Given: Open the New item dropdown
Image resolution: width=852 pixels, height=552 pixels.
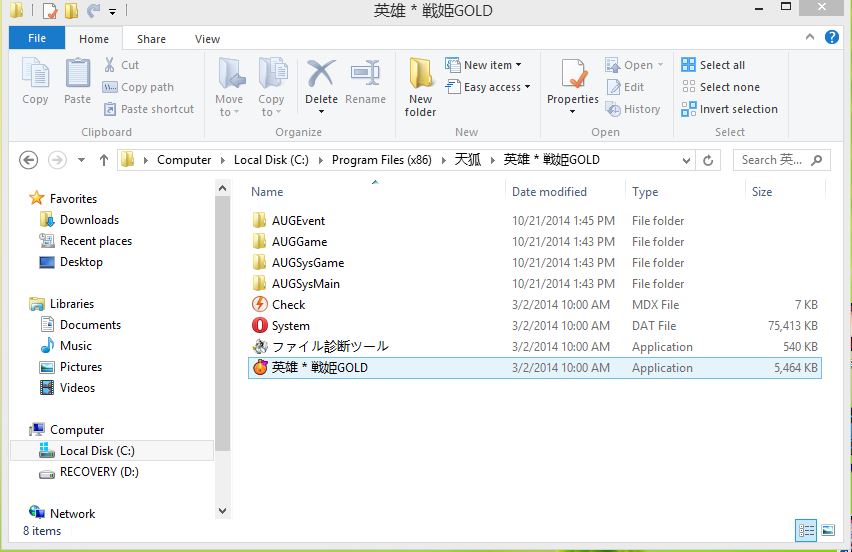Looking at the screenshot, I should (483, 65).
